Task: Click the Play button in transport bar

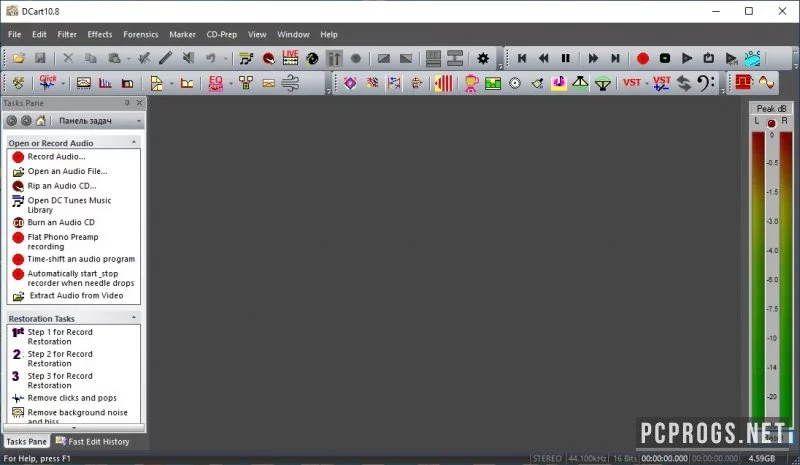Action: tap(687, 59)
